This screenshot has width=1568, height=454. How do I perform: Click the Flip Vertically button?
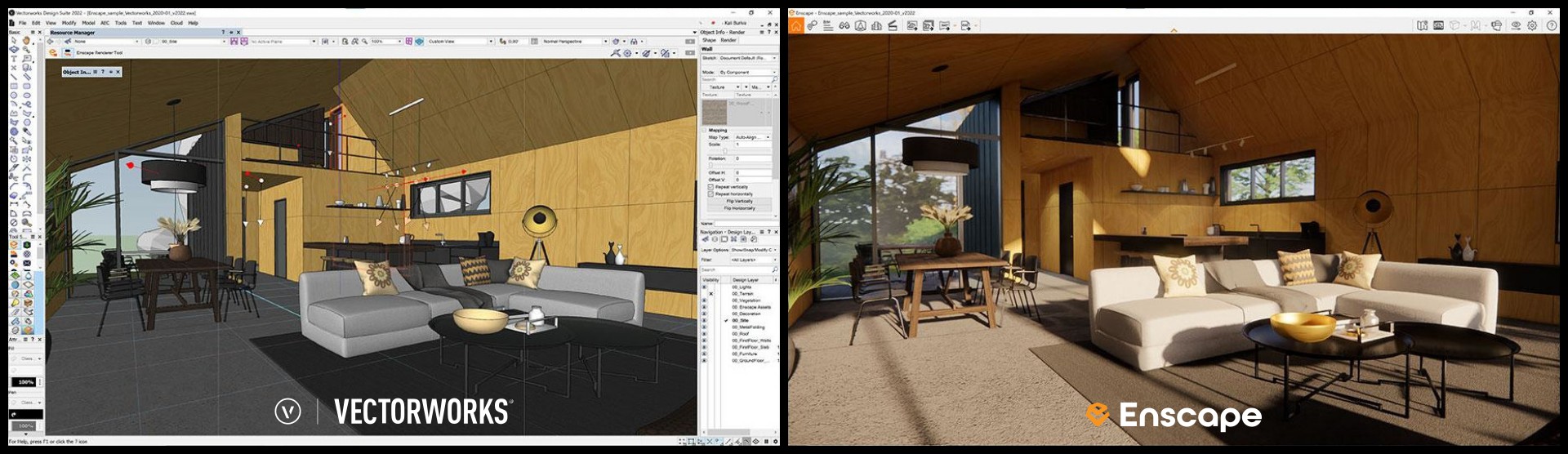pyautogui.click(x=739, y=201)
